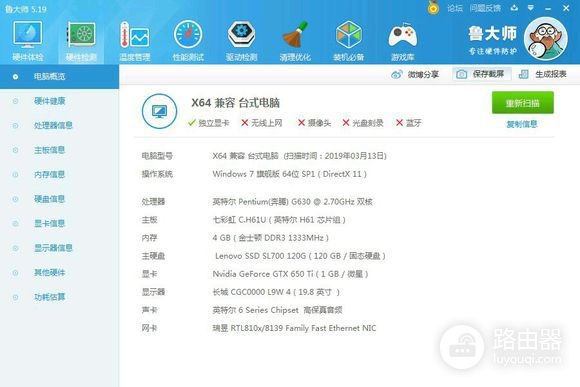Share via 微博分享
The width and height of the screenshot is (580, 387).
tap(415, 74)
